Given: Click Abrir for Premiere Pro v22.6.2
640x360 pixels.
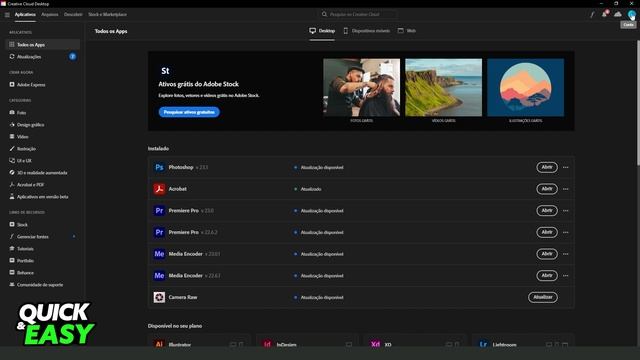Looking at the screenshot, I should point(547,232).
